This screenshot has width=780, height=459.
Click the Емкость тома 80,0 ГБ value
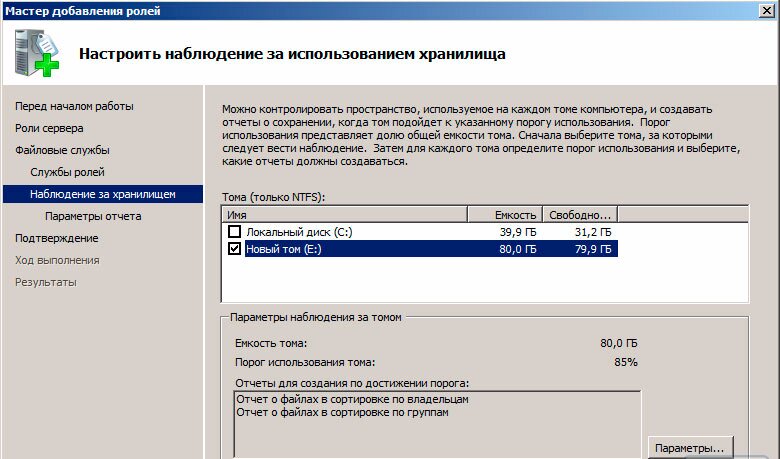(619, 343)
